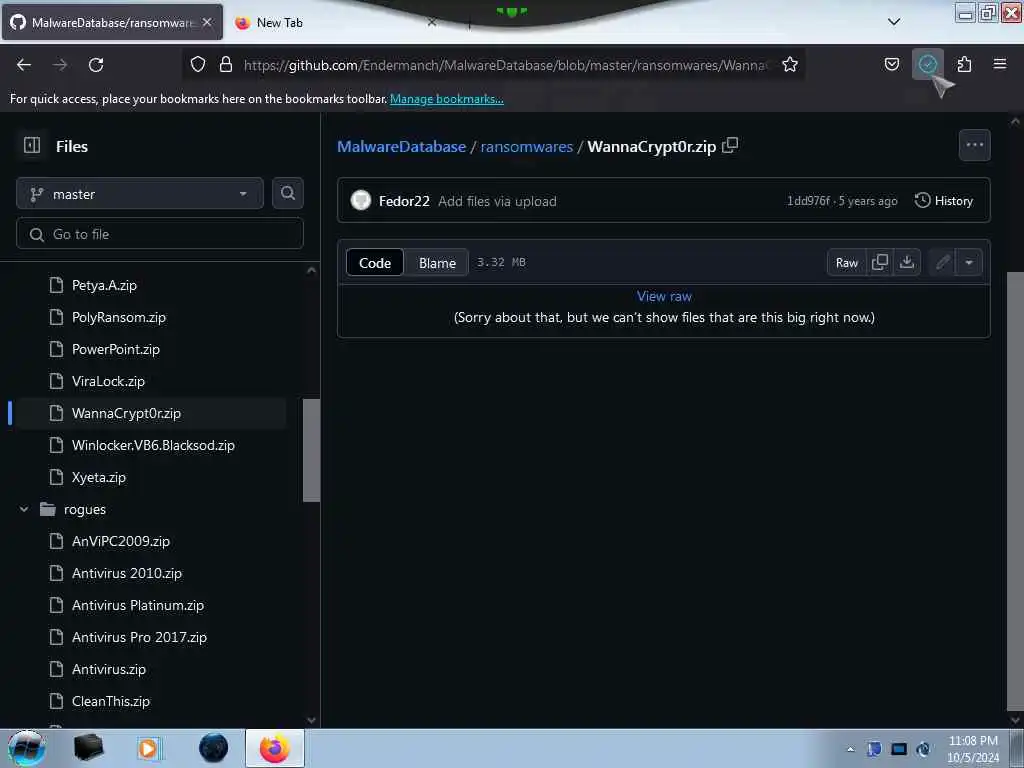Viewport: 1024px width, 768px height.
Task: Open Fedor22's avatar
Action: tap(360, 200)
